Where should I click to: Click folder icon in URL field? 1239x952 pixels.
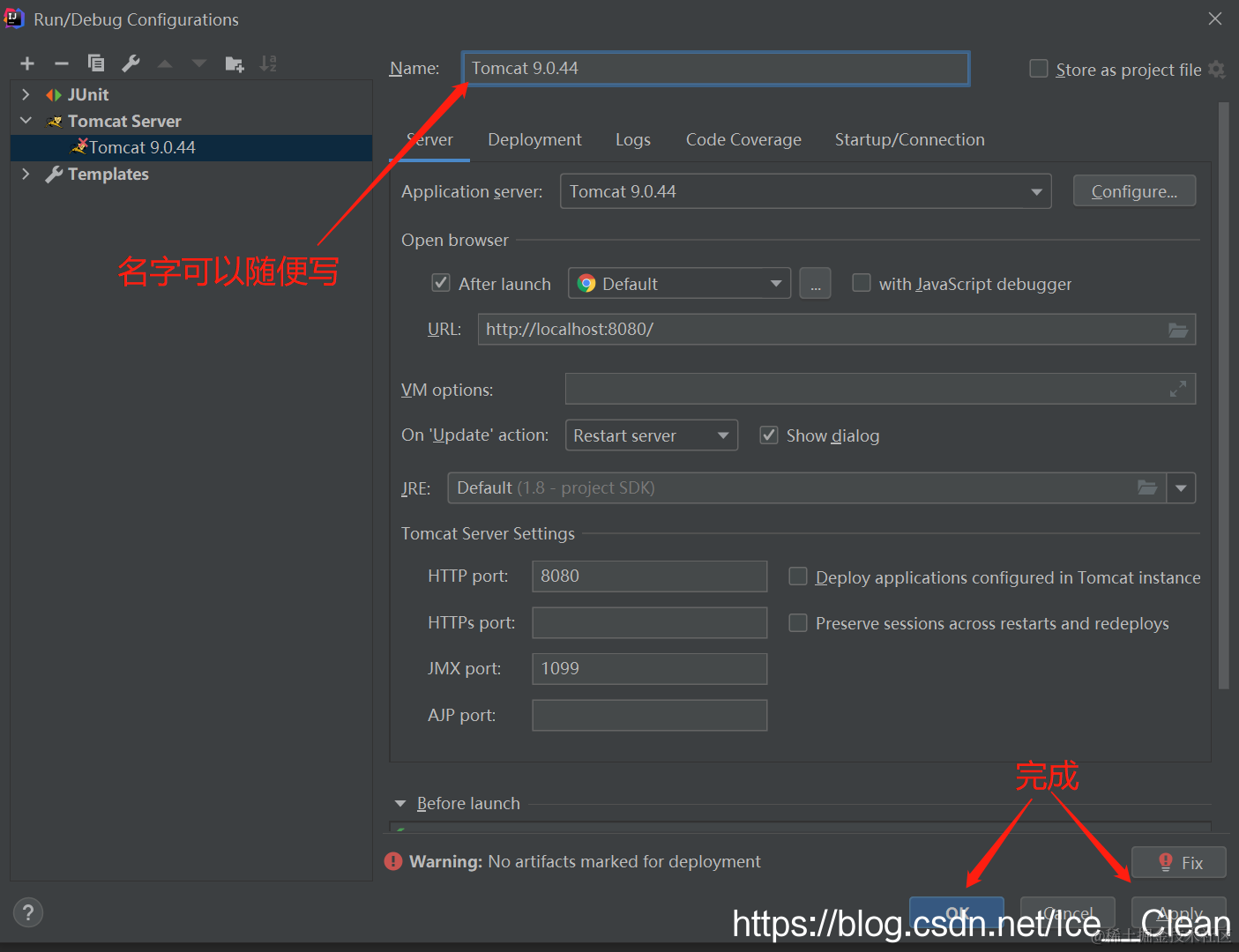[1178, 330]
